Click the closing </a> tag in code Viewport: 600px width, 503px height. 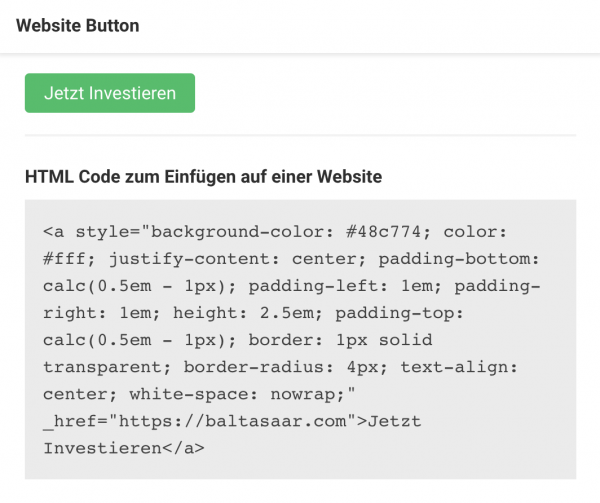click(x=183, y=448)
